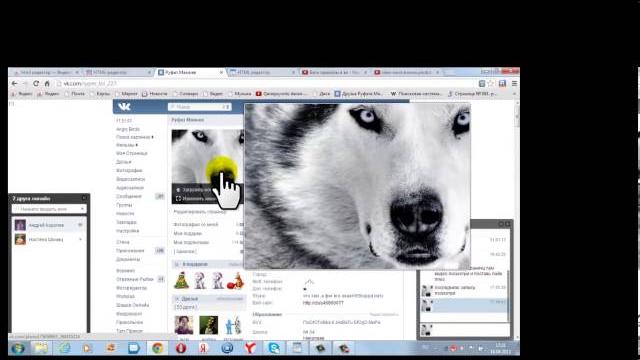Expand the friends online name filter dropdown

click(82, 209)
